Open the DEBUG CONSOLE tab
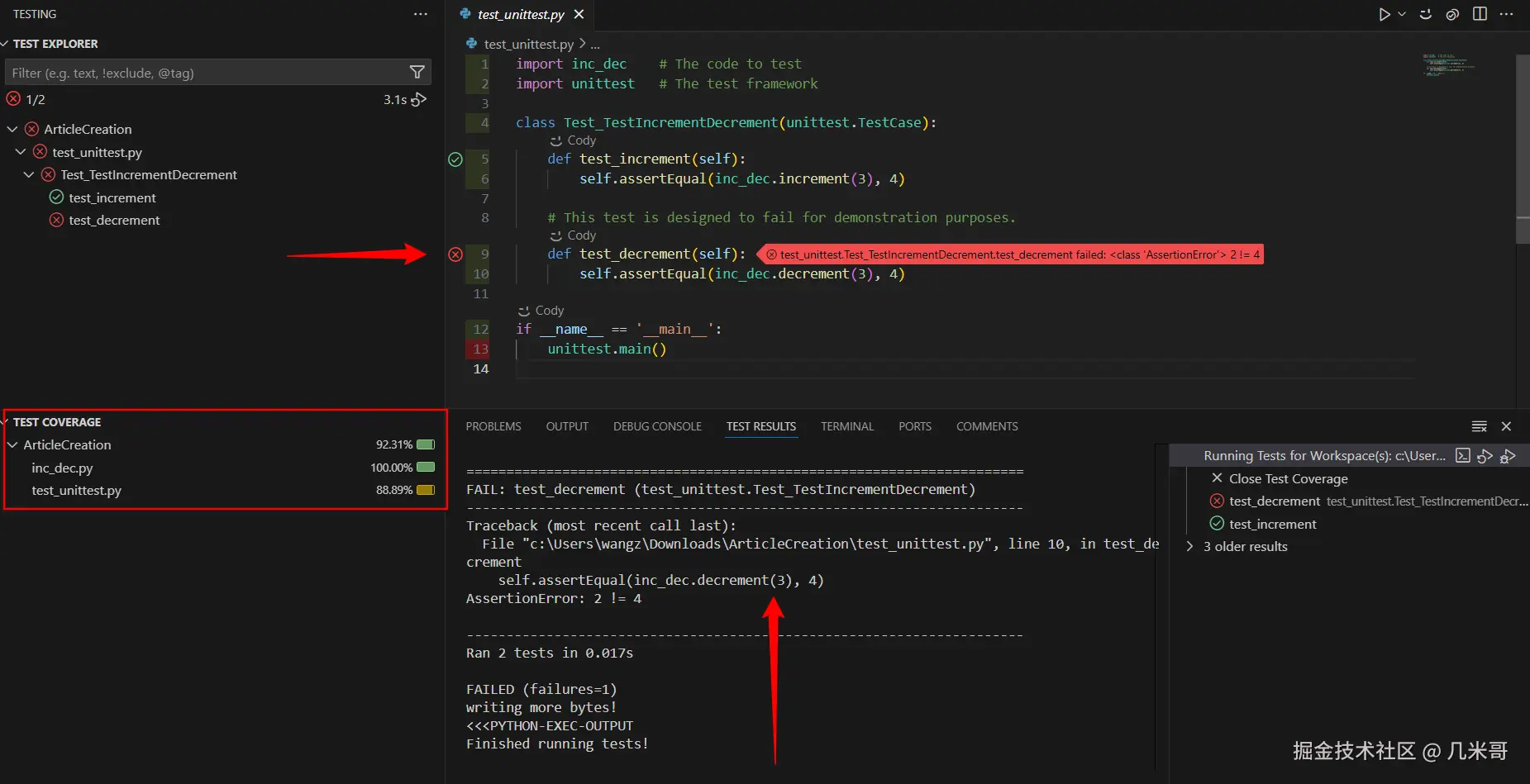 657,426
